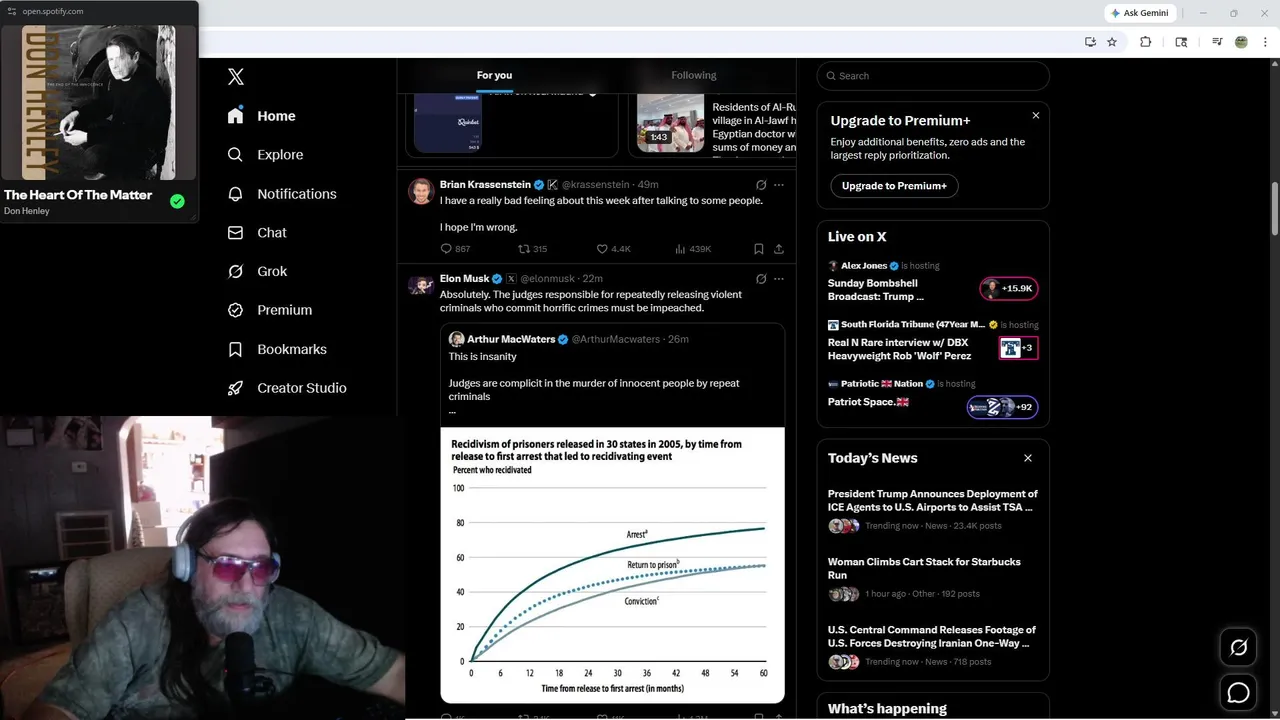Click the Search input field
Image resolution: width=1280 pixels, height=720 pixels.
coord(933,76)
